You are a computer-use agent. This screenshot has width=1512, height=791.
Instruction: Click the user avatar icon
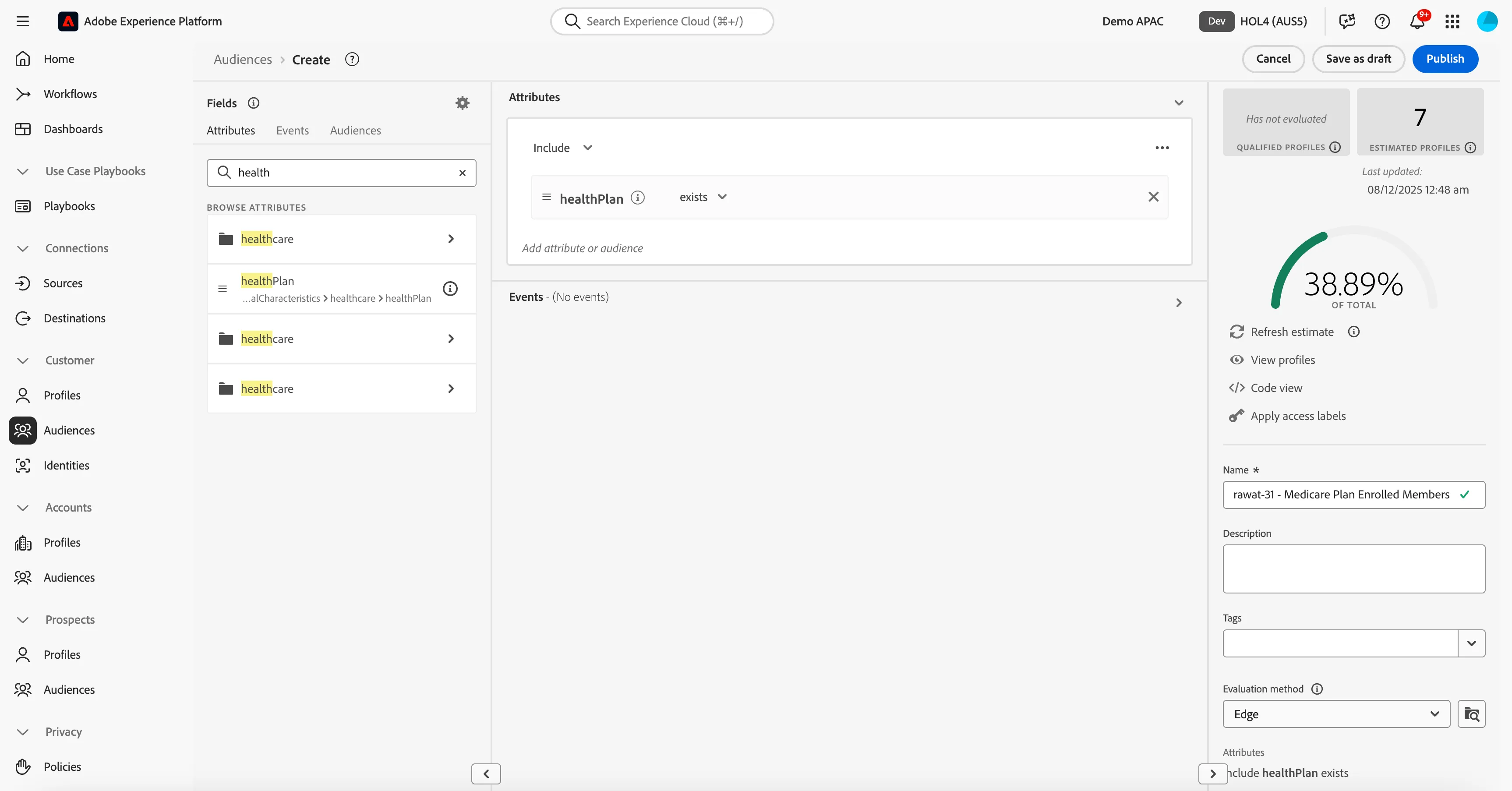[1487, 21]
